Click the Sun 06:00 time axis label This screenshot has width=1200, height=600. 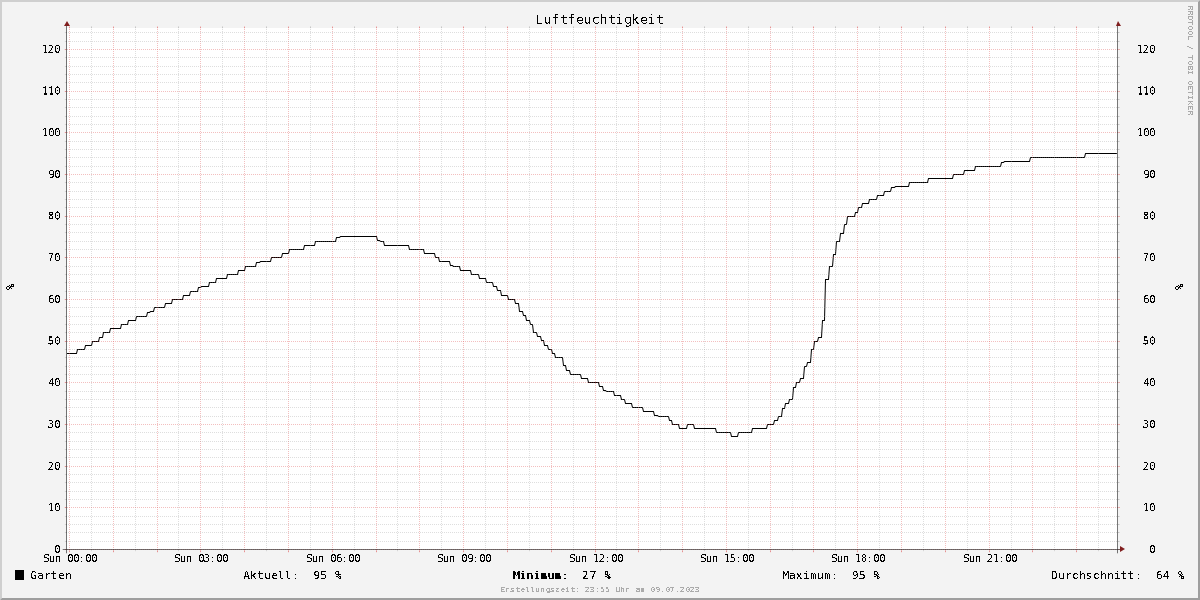coord(333,558)
